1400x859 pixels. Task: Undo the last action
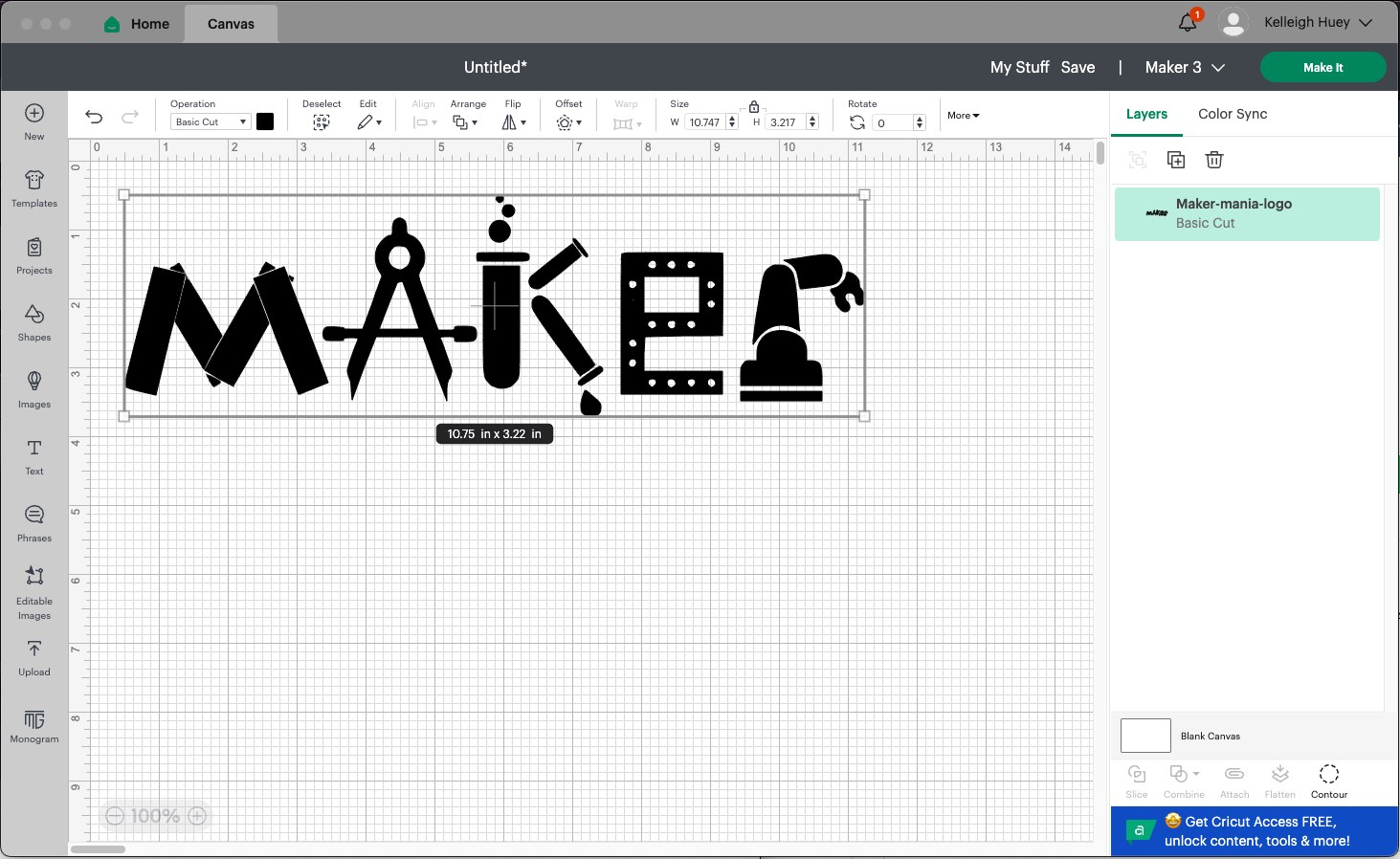tap(94, 117)
